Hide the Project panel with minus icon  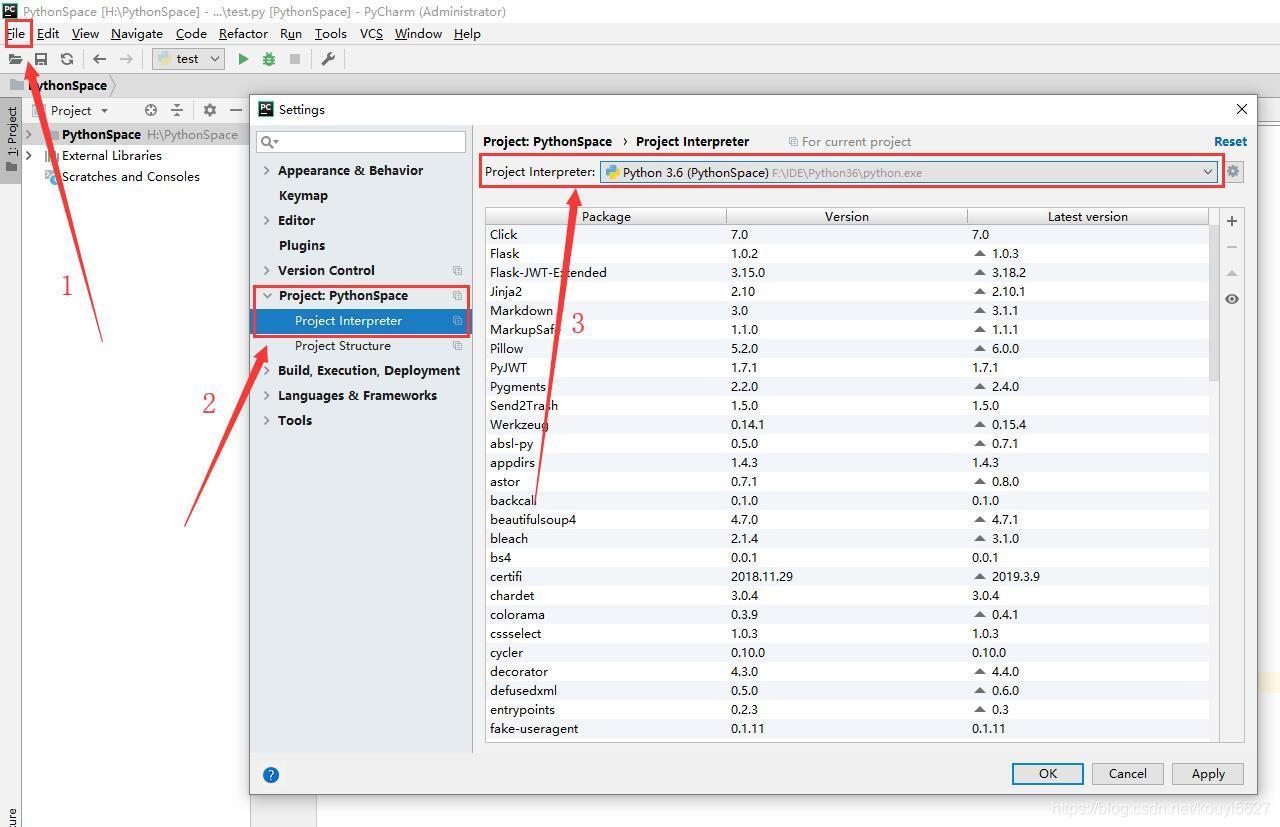pos(236,110)
